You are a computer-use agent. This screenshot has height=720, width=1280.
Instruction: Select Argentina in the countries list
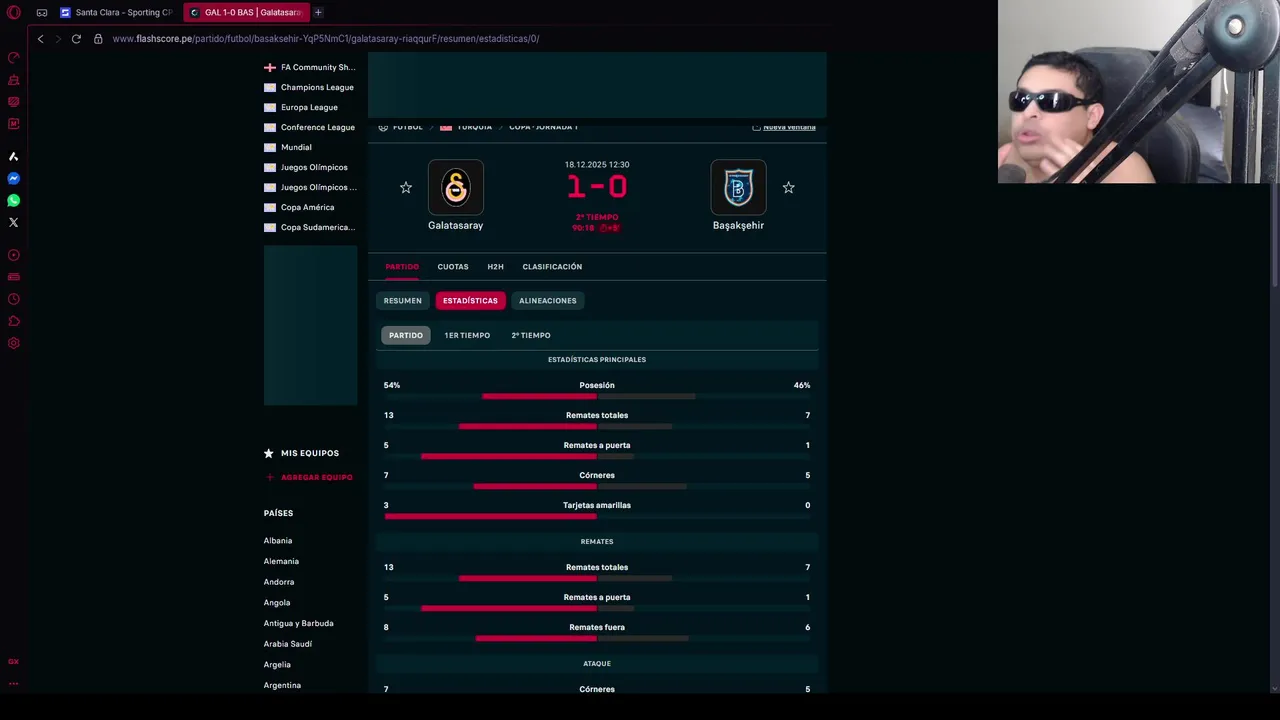tap(282, 685)
